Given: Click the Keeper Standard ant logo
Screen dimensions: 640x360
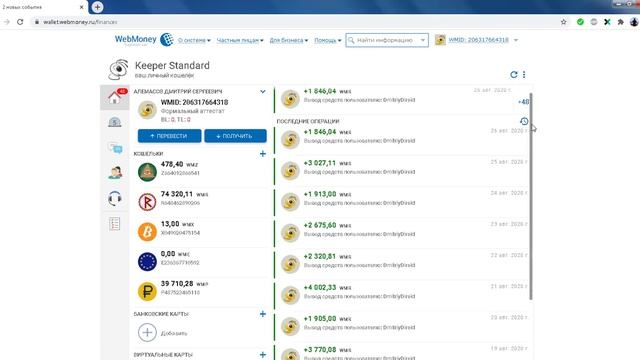Looking at the screenshot, I should pyautogui.click(x=119, y=69).
